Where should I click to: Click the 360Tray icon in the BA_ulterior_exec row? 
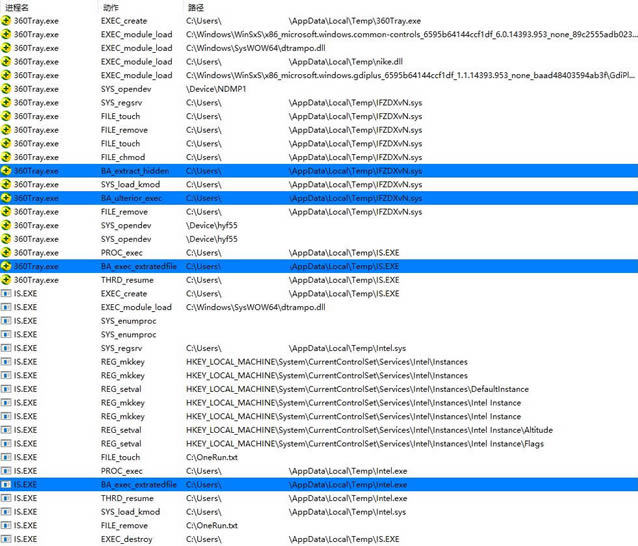[6, 198]
